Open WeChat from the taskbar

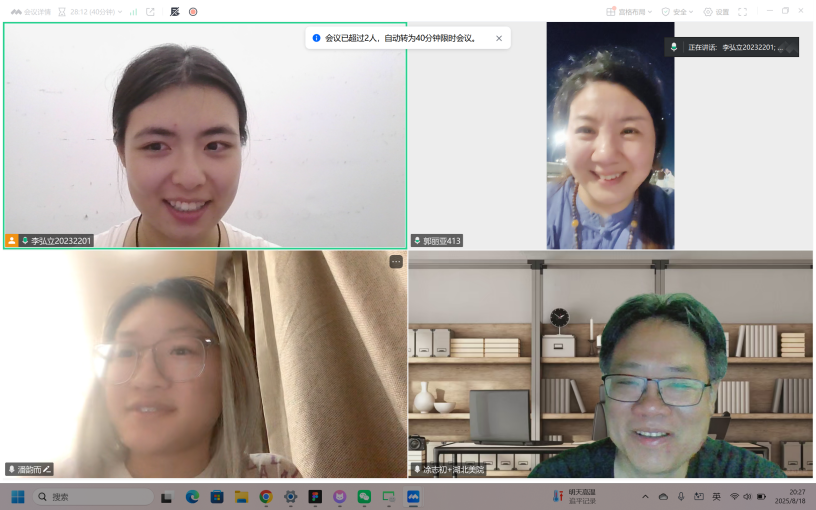click(x=364, y=496)
